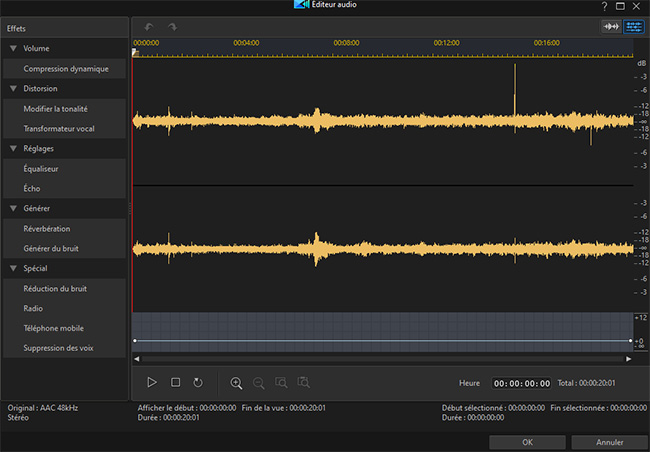Click the loop playback icon
This screenshot has width=650, height=452.
pos(198,382)
